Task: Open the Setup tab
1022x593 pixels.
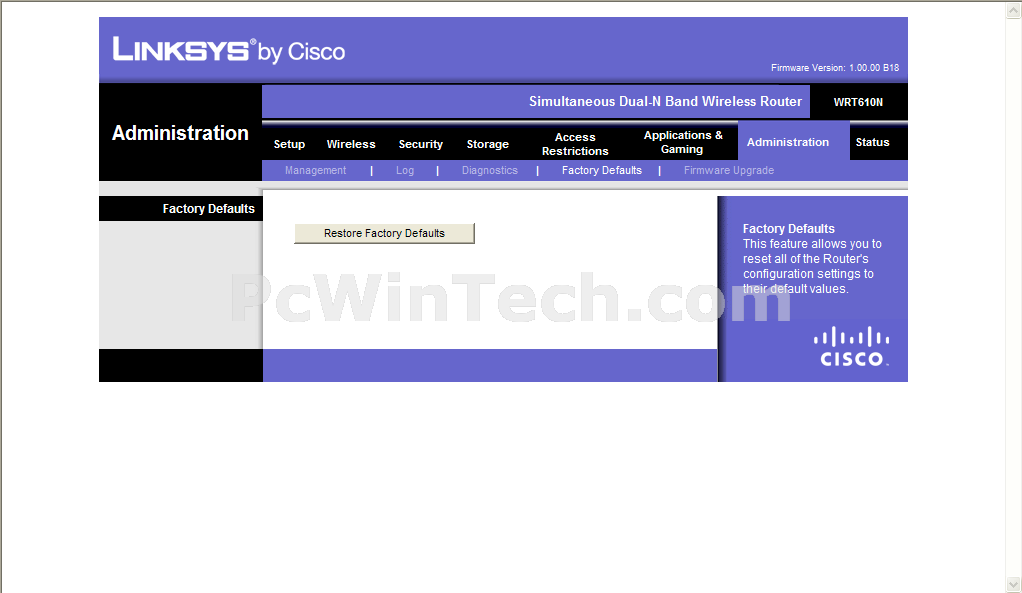Action: pos(289,144)
